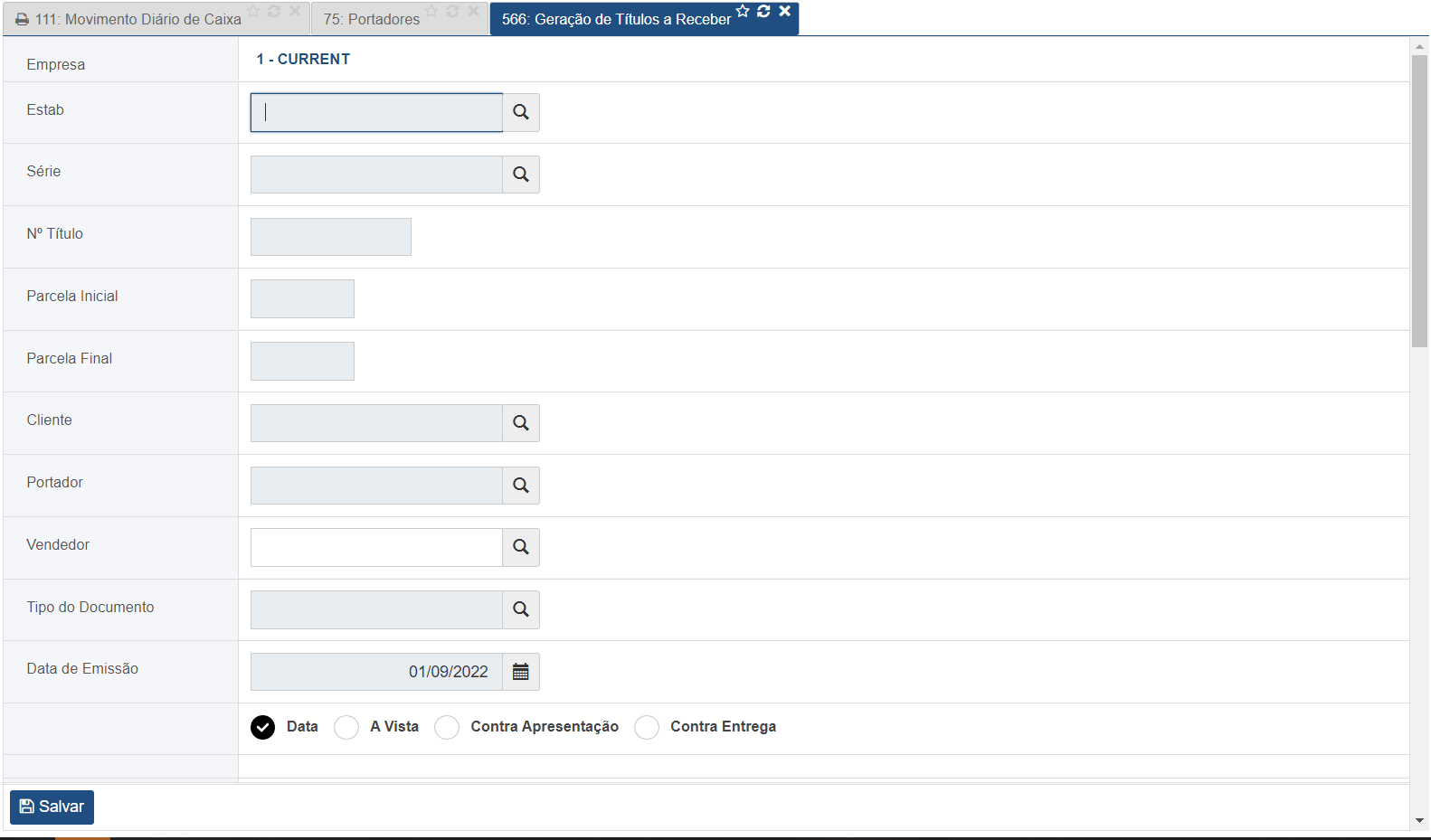Favorite the Geração de Títulos a Receber tab
Image resolution: width=1431 pixels, height=840 pixels.
point(743,11)
